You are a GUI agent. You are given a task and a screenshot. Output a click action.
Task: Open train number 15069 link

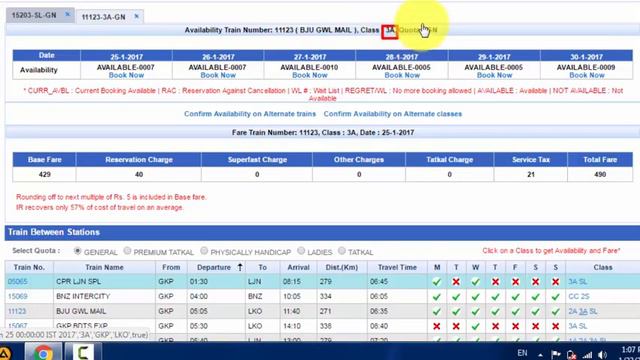coord(18,296)
